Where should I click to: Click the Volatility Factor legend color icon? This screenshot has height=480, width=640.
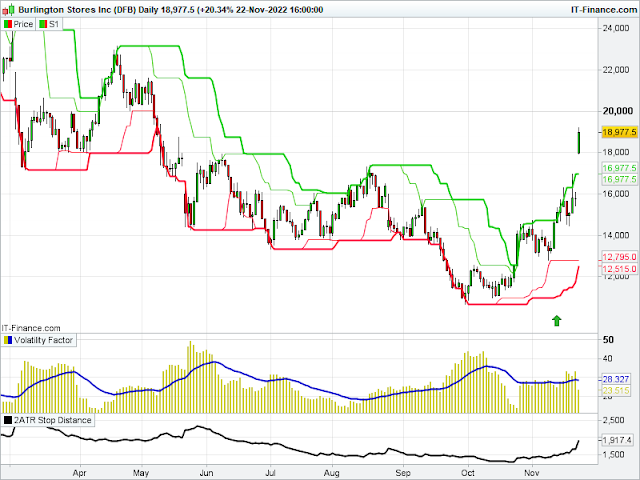[8, 340]
